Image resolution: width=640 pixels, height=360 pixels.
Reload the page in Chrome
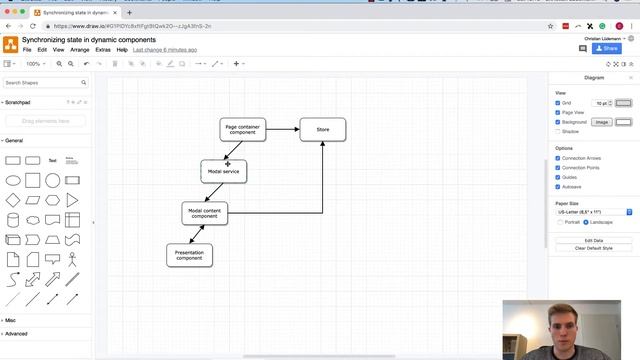(33, 26)
